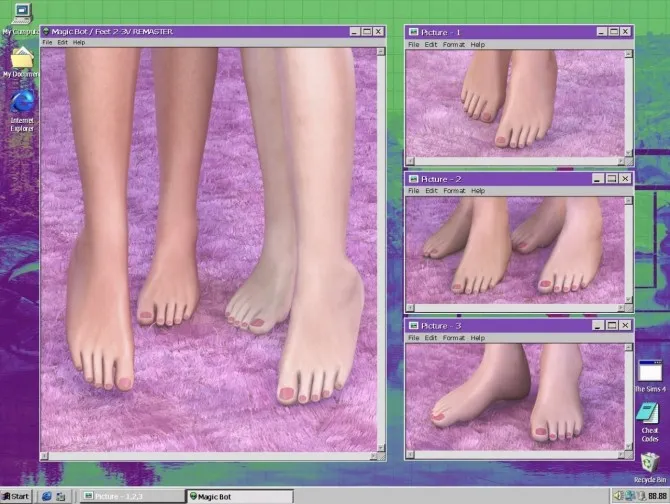Open Format menu in Picture - 1 window

point(454,44)
